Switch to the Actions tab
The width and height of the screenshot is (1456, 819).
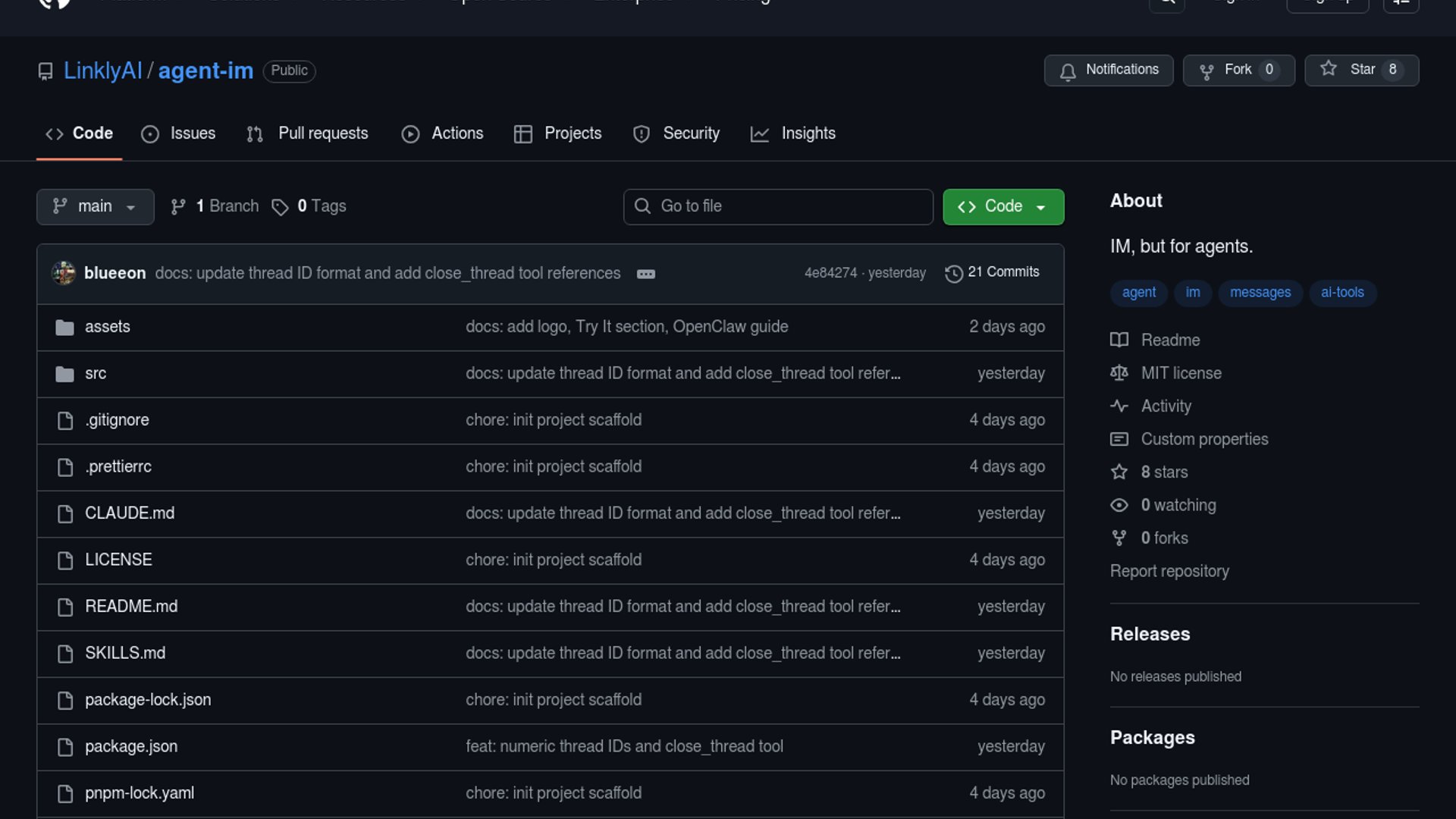(442, 133)
